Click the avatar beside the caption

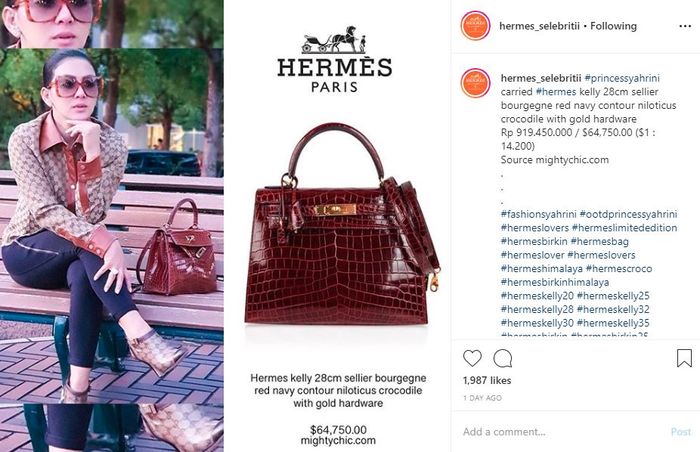click(x=475, y=83)
